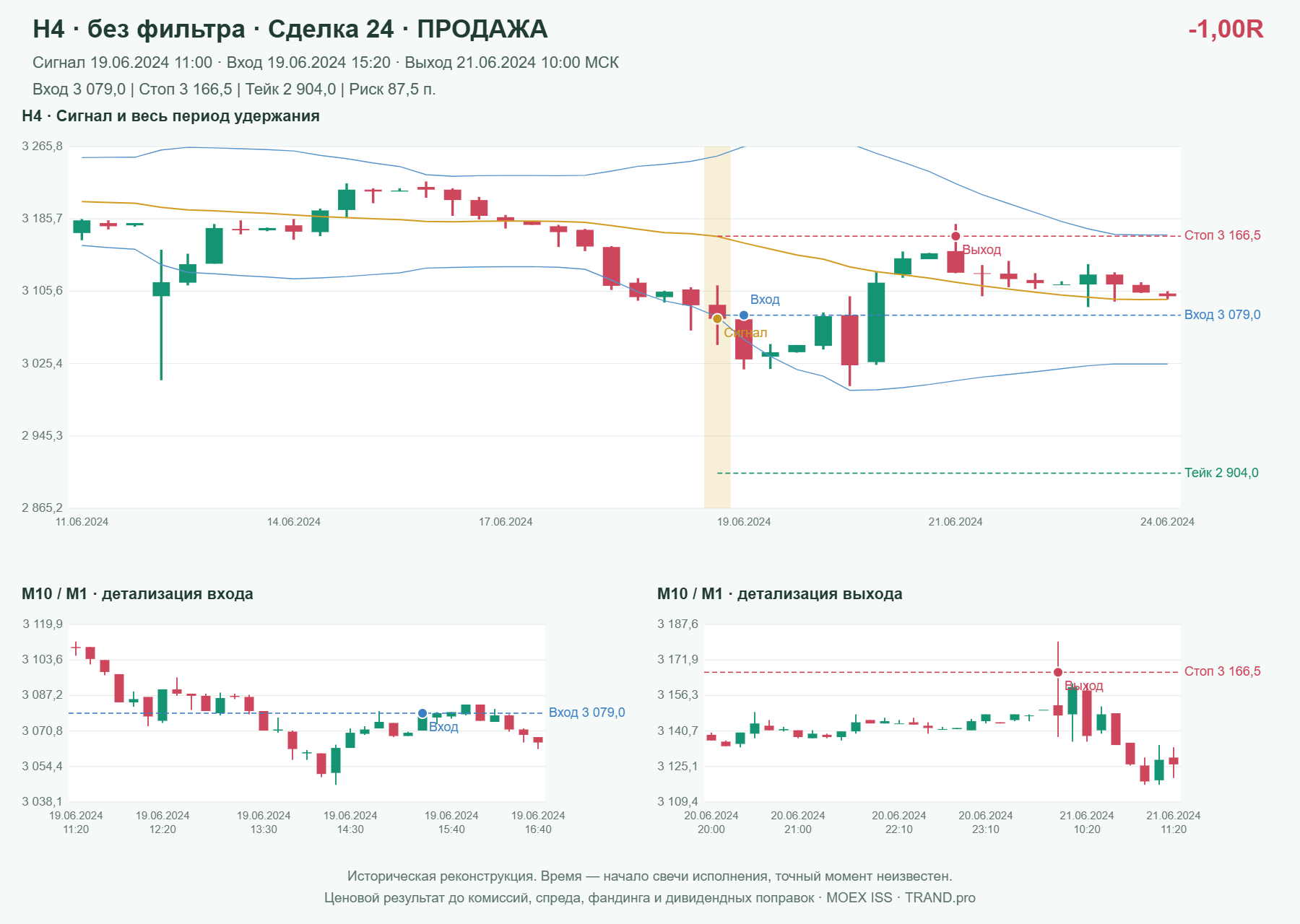The height and width of the screenshot is (924, 1300).
Task: Click the blue entry marker dot on H4 chart
Action: pos(744,315)
